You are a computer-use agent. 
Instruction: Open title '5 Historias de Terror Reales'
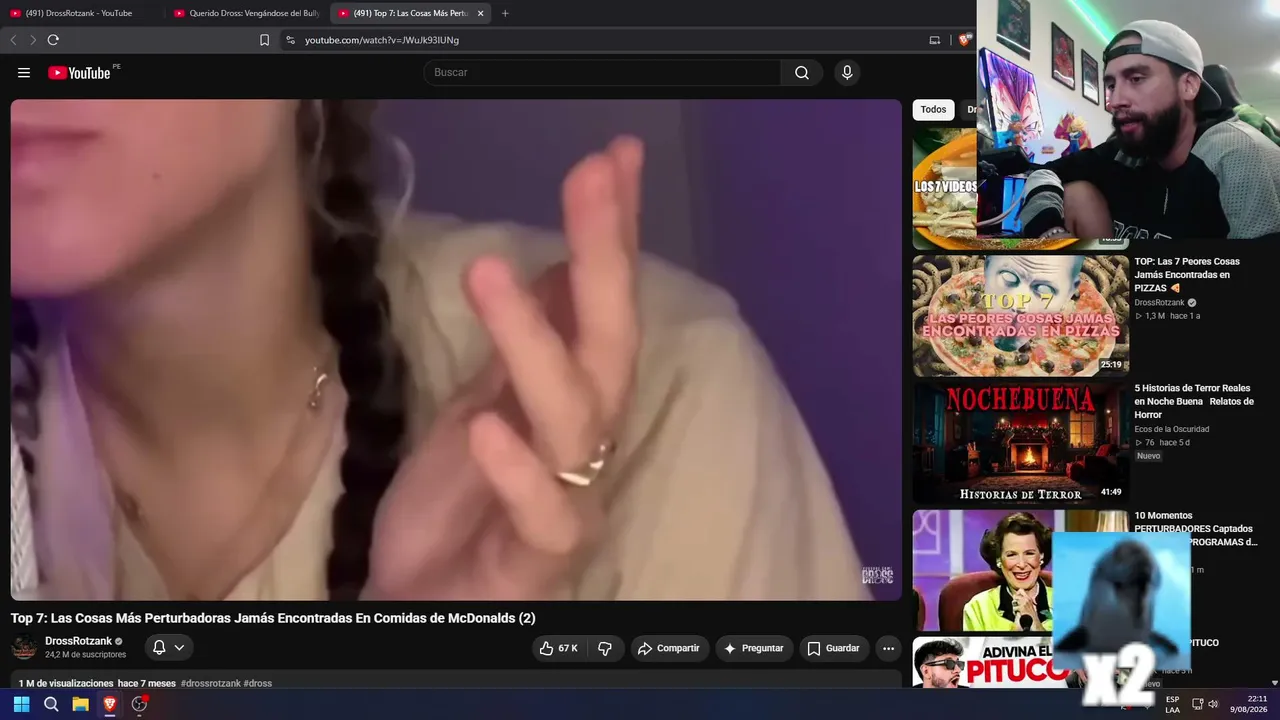1193,401
